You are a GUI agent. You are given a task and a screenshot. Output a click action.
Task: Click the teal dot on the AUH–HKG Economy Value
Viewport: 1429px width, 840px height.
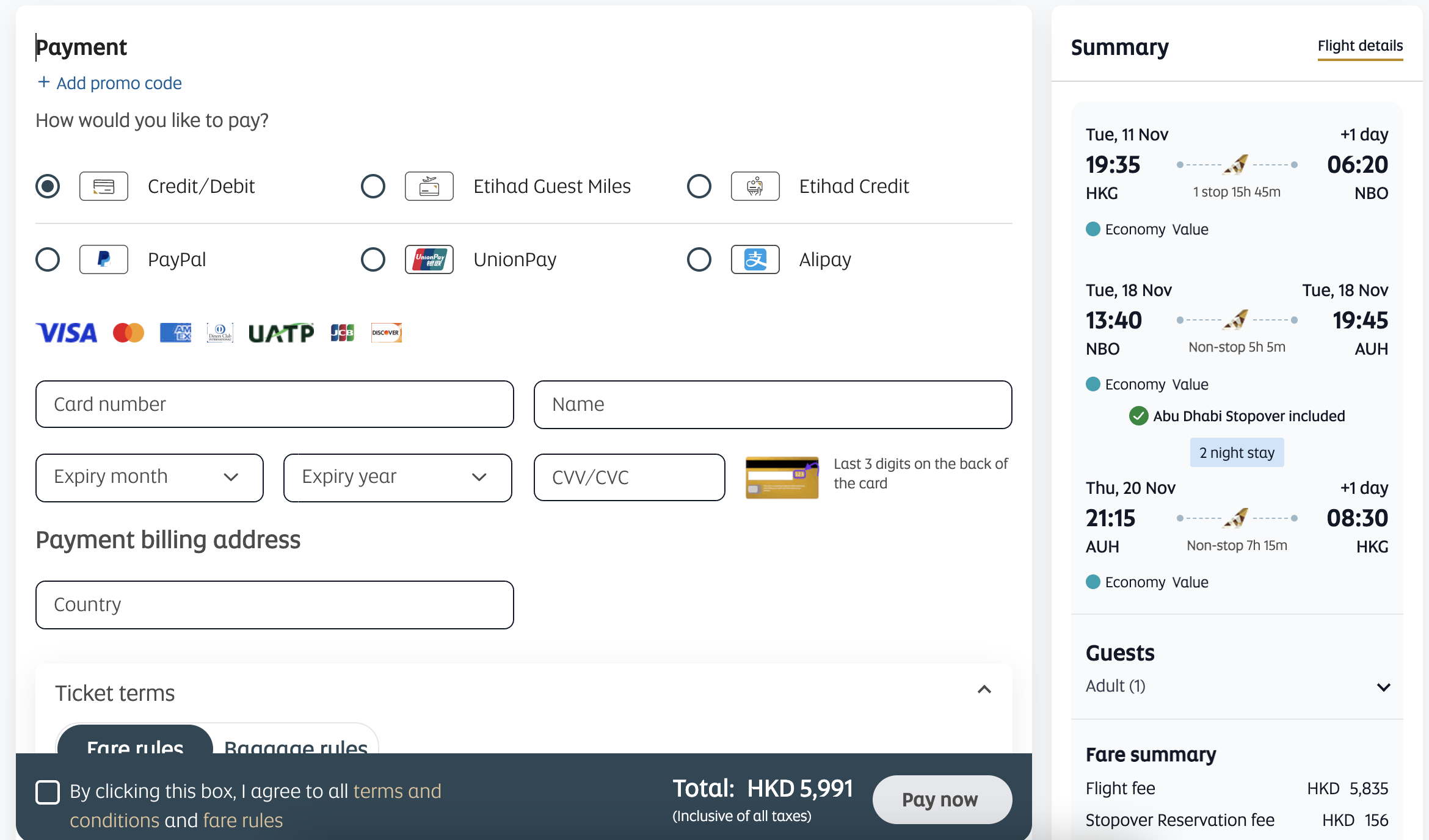[1093, 582]
